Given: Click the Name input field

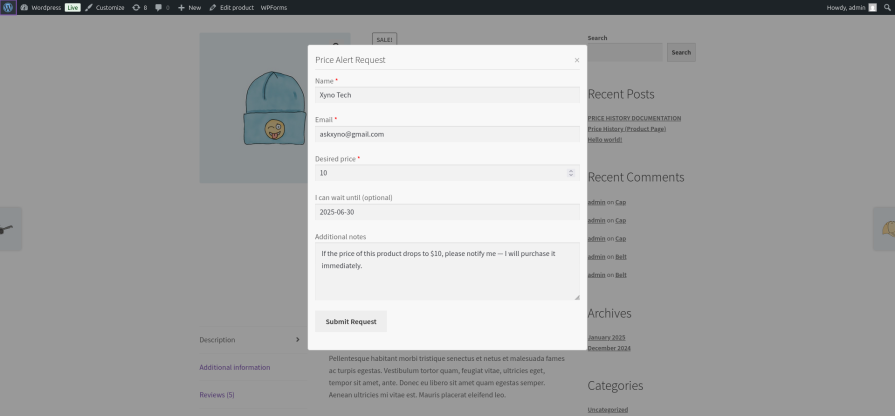Looking at the screenshot, I should click(x=446, y=95).
